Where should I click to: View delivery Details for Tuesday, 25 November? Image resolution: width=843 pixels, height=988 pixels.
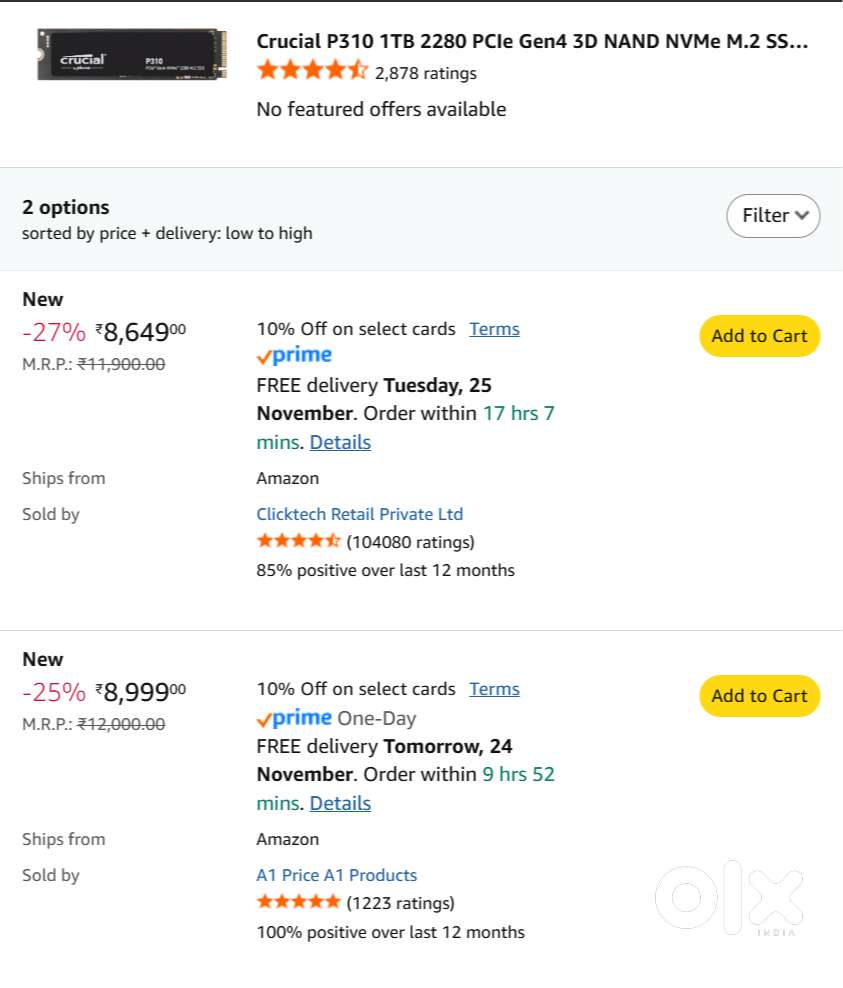click(x=340, y=442)
